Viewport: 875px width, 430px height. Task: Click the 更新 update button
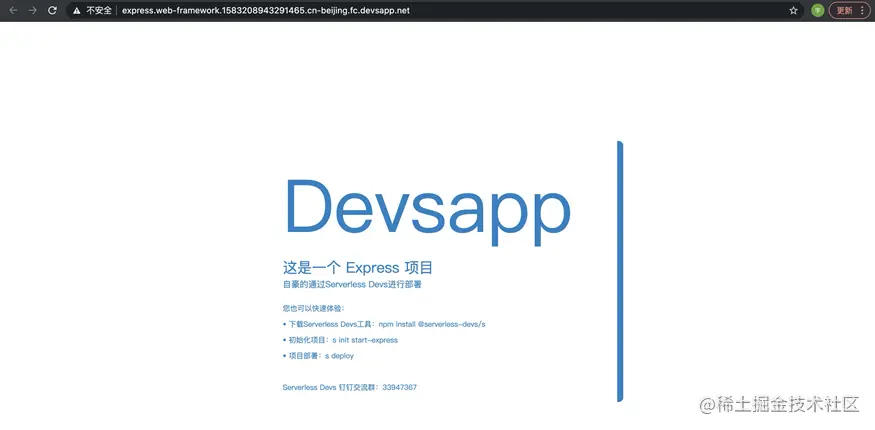(844, 11)
